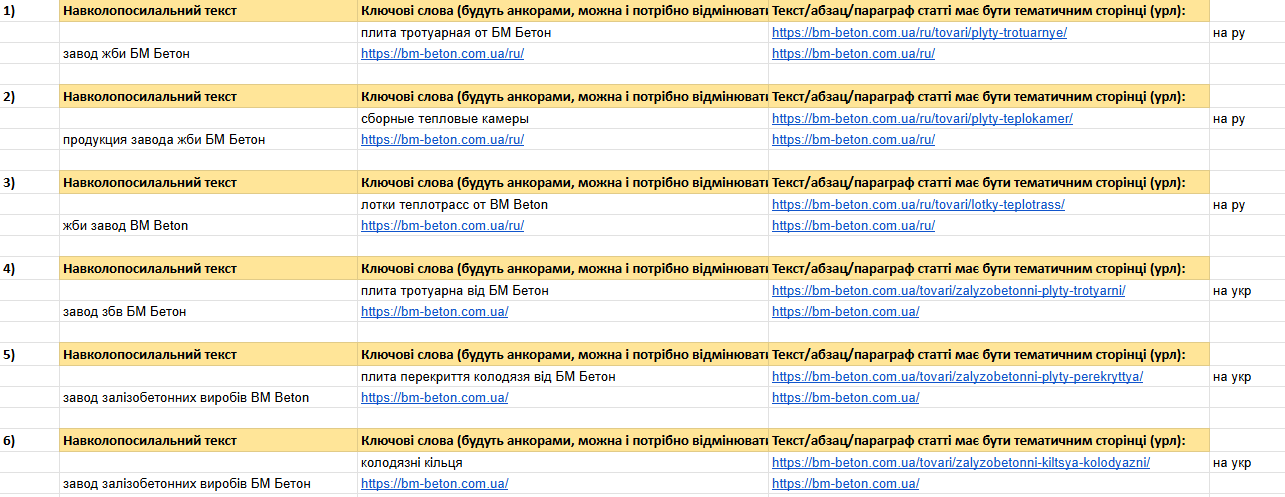
Task: Open the zalyzobetonni-plyty-perekryttya link
Action: (x=957, y=377)
